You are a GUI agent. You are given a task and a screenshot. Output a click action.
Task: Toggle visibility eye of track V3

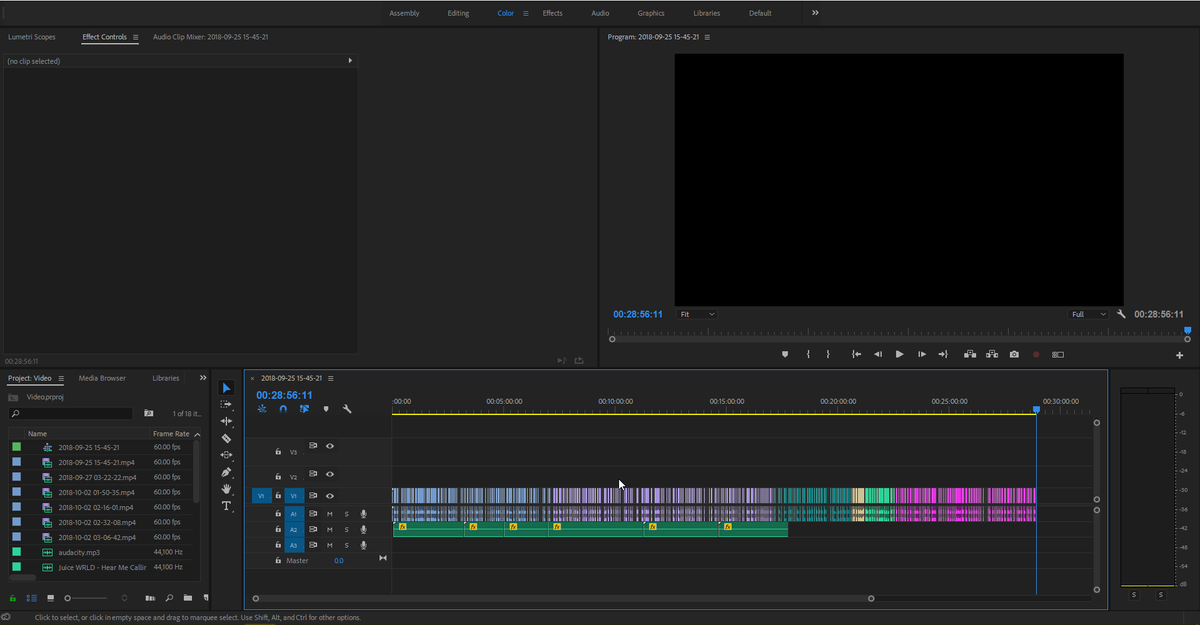click(x=330, y=446)
